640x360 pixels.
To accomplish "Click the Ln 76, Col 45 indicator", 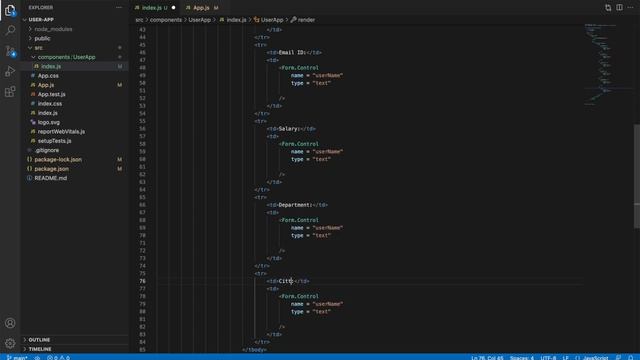I will pos(487,358).
